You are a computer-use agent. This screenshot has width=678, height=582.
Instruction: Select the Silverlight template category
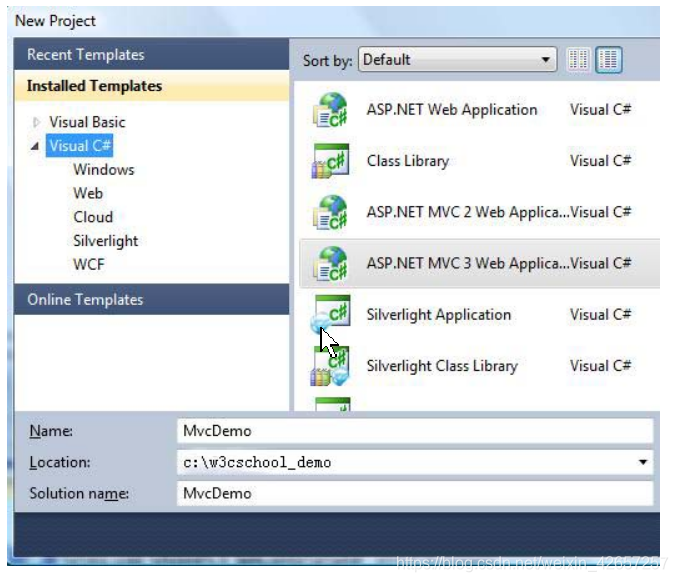tap(106, 241)
